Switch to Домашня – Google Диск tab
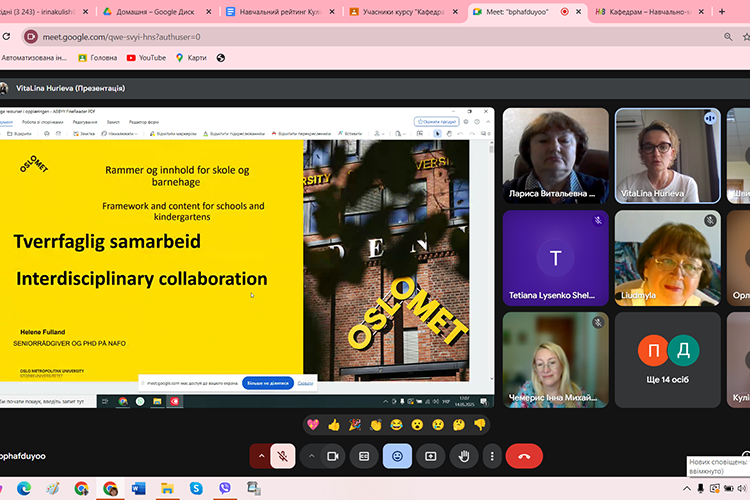The height and width of the screenshot is (500, 750). [x=155, y=11]
